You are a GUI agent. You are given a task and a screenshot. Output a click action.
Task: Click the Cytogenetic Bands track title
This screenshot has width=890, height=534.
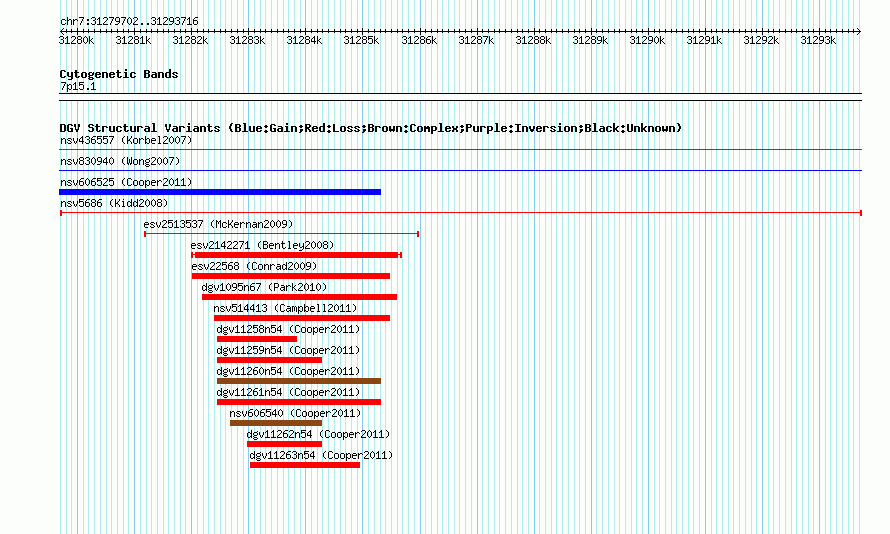[x=119, y=74]
